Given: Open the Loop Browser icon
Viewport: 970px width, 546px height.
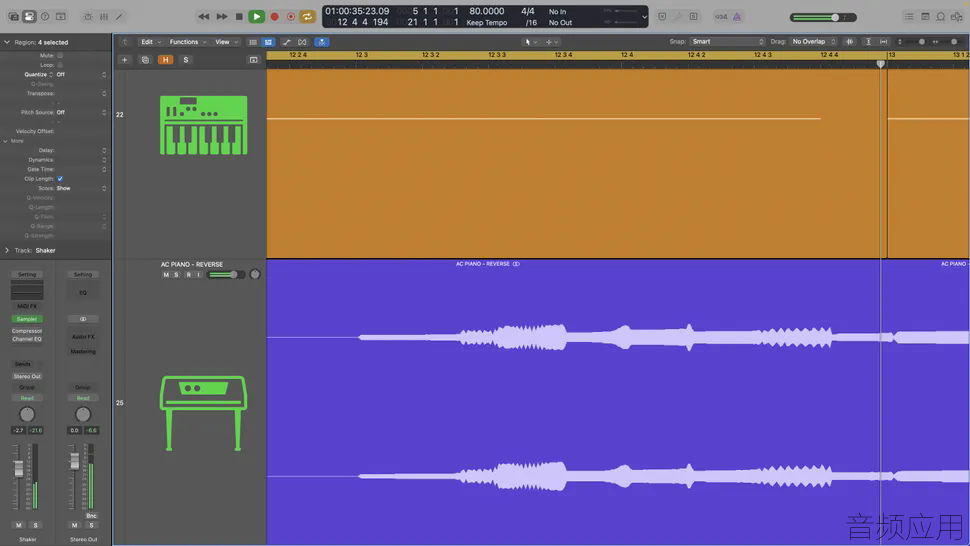Looking at the screenshot, I should (x=940, y=17).
